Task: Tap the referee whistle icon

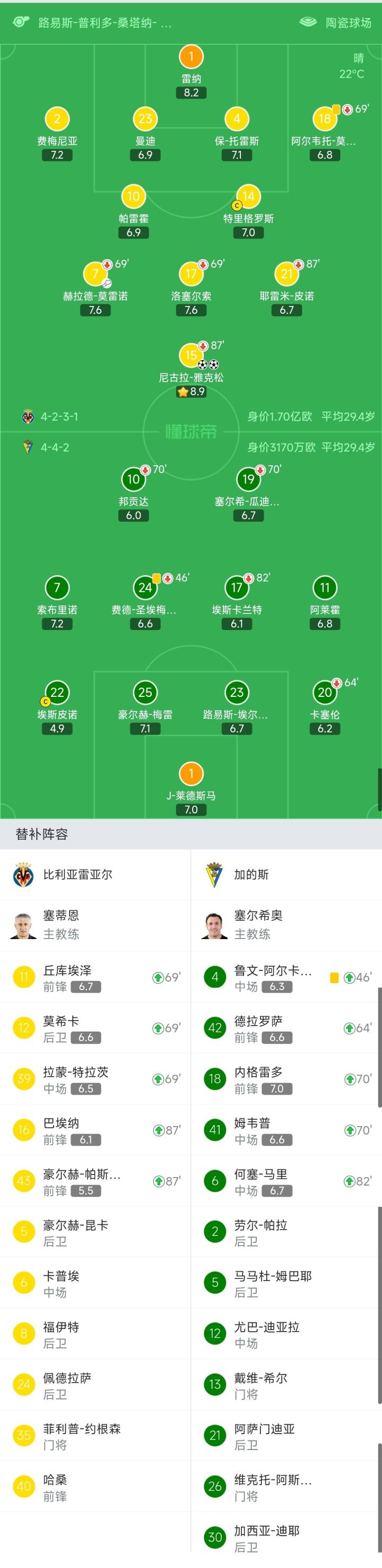Action: coord(20,22)
